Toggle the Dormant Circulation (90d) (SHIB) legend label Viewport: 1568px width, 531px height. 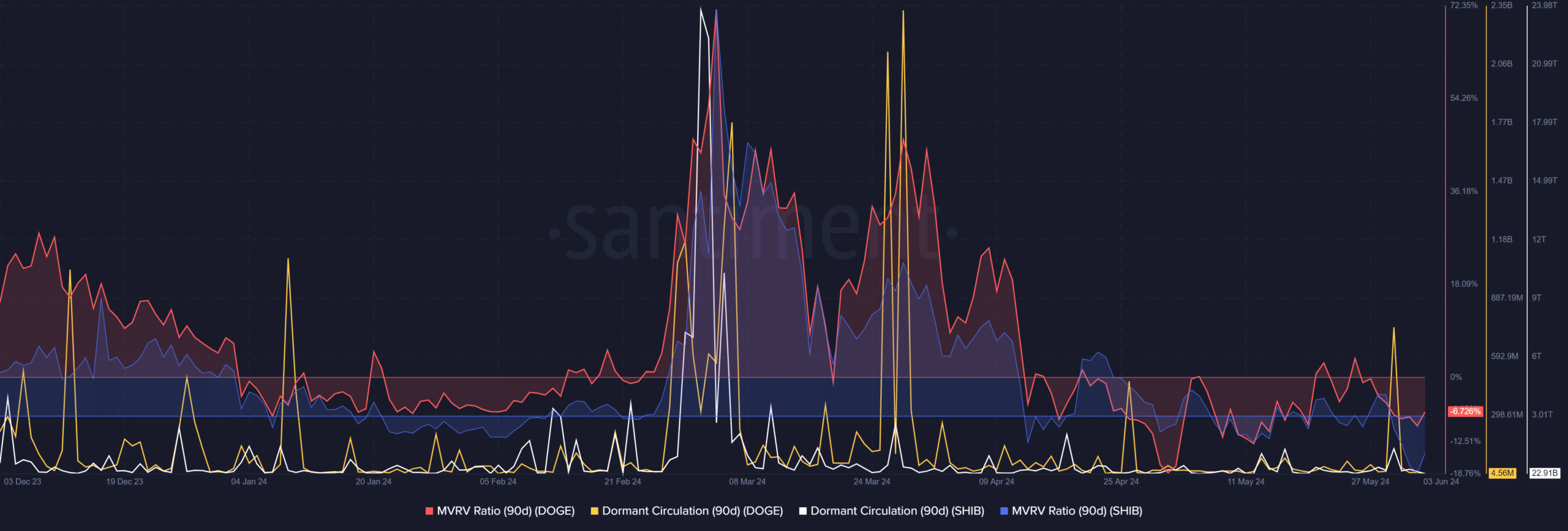897,511
